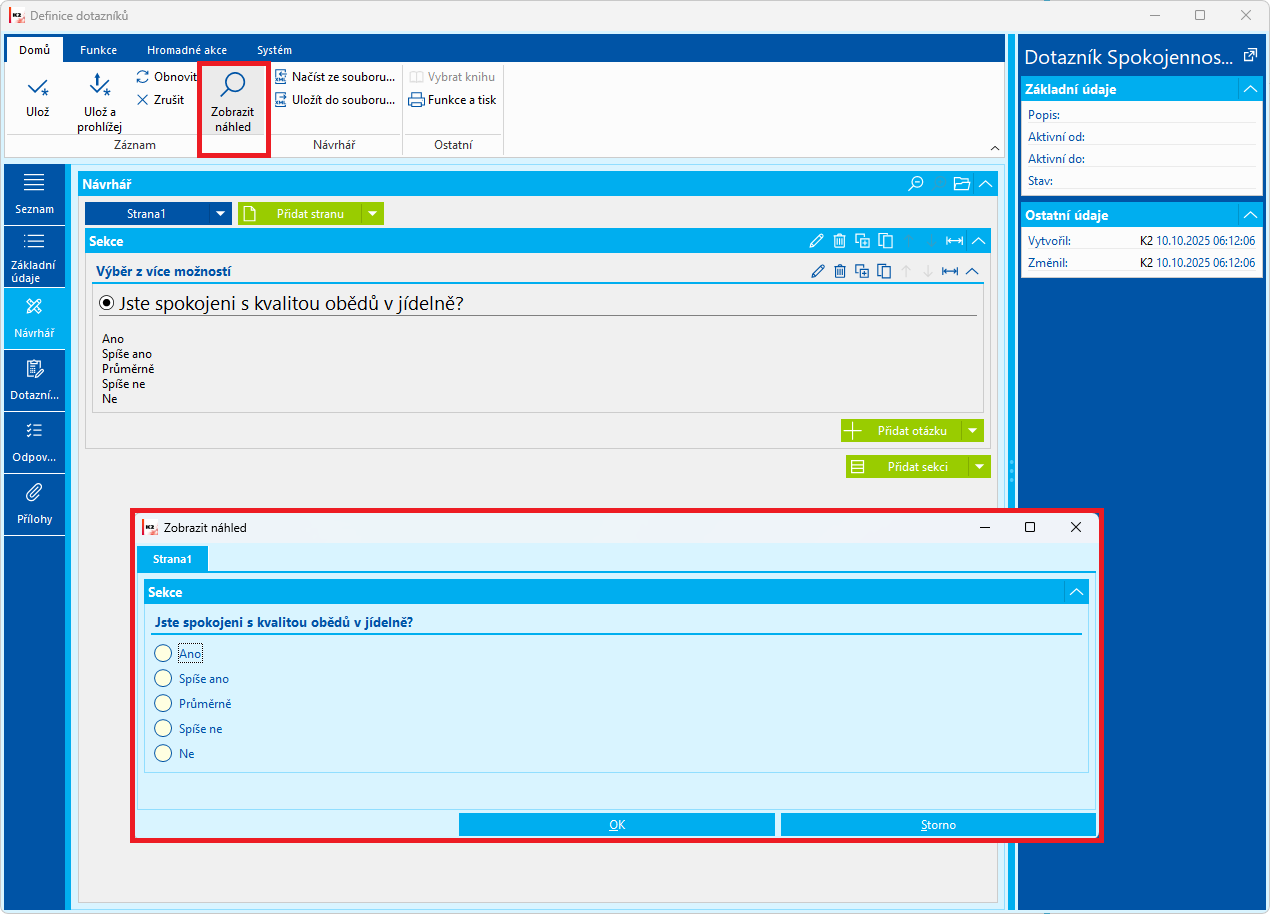Open the Strana1 page dropdown arrow

pos(220,214)
